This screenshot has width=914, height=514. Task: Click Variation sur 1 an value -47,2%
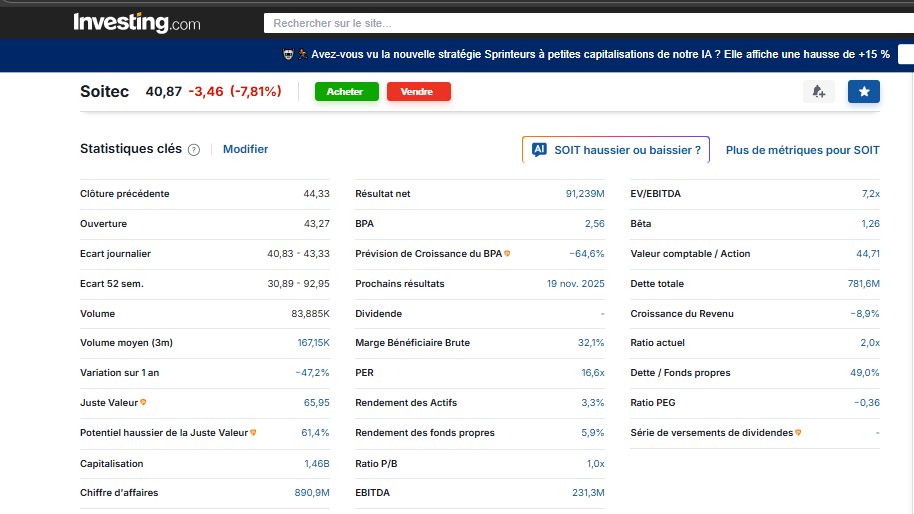[312, 372]
